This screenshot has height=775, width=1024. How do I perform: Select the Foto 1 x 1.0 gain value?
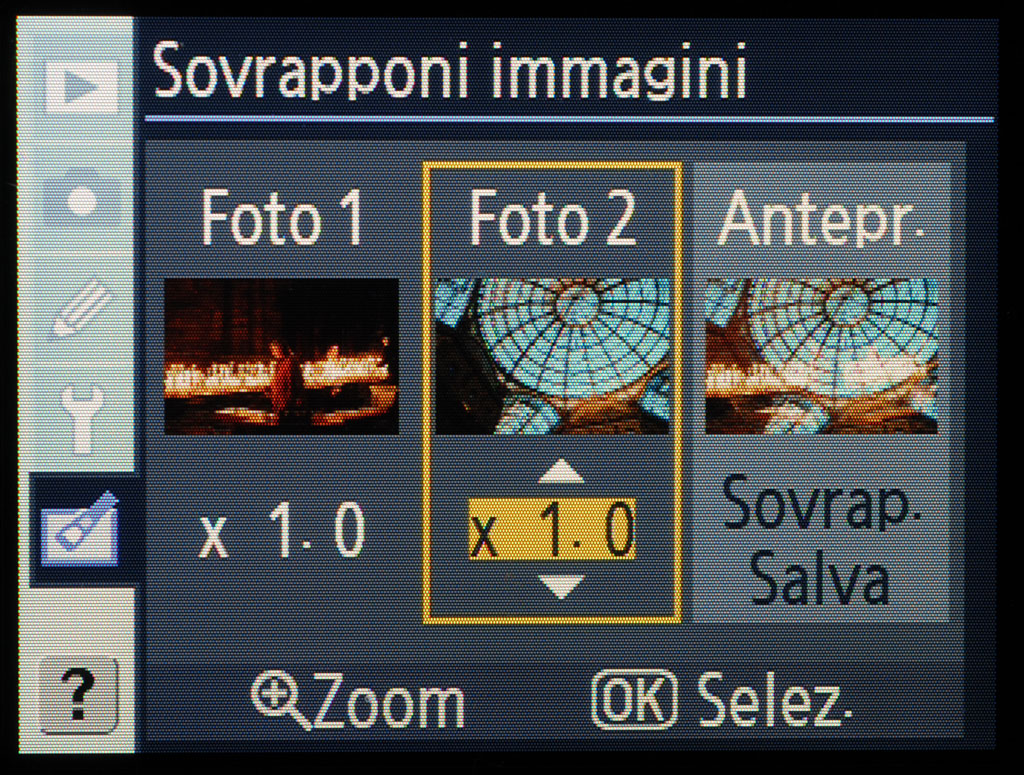281,530
